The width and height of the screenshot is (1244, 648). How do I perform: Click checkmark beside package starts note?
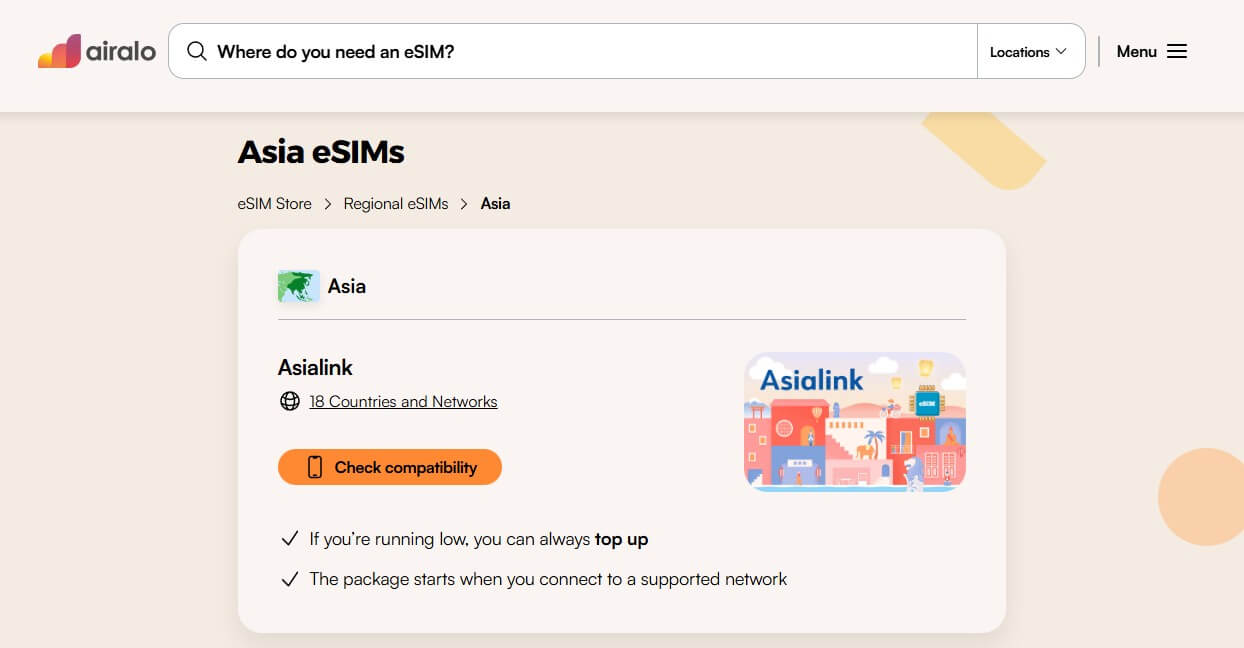(x=290, y=579)
